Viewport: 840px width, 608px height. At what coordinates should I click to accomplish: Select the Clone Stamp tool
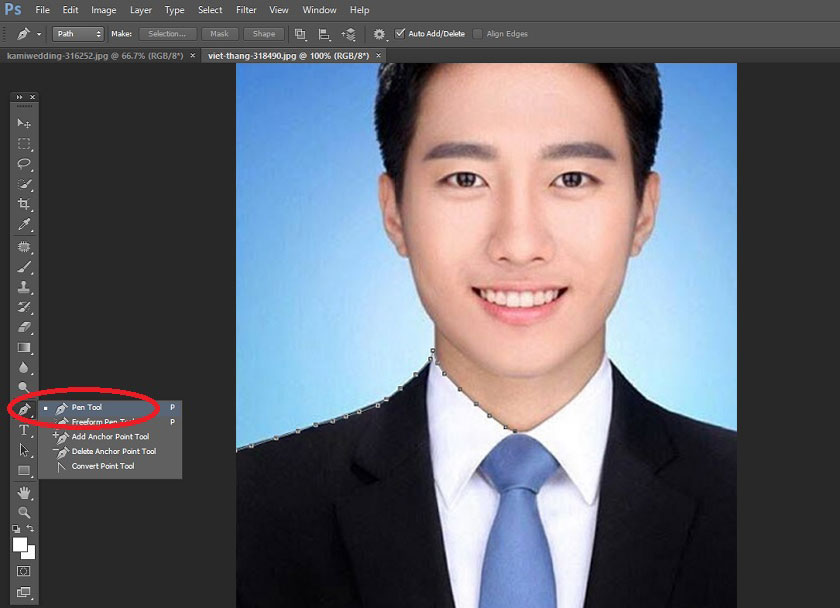[24, 287]
